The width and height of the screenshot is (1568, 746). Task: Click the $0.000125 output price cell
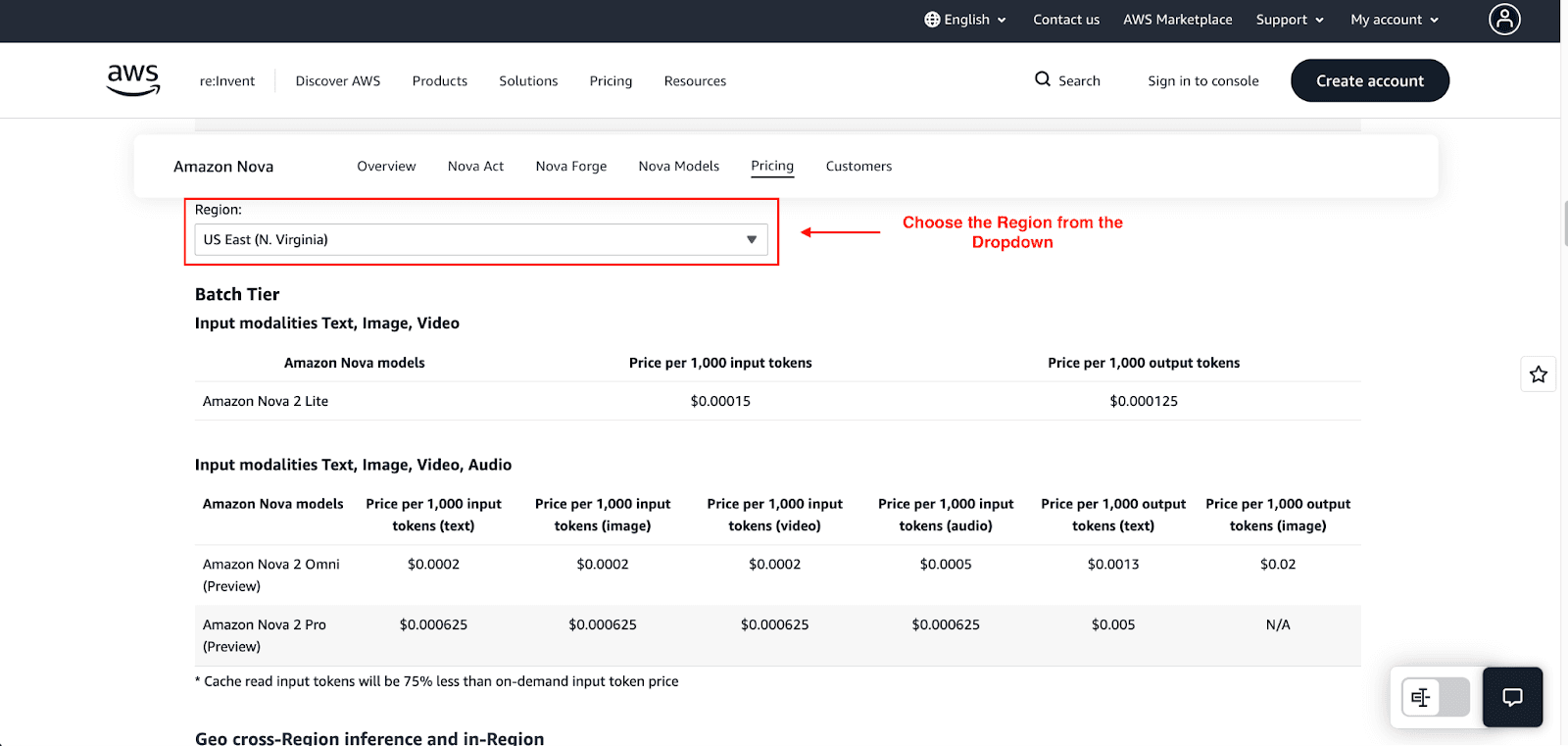point(1144,401)
